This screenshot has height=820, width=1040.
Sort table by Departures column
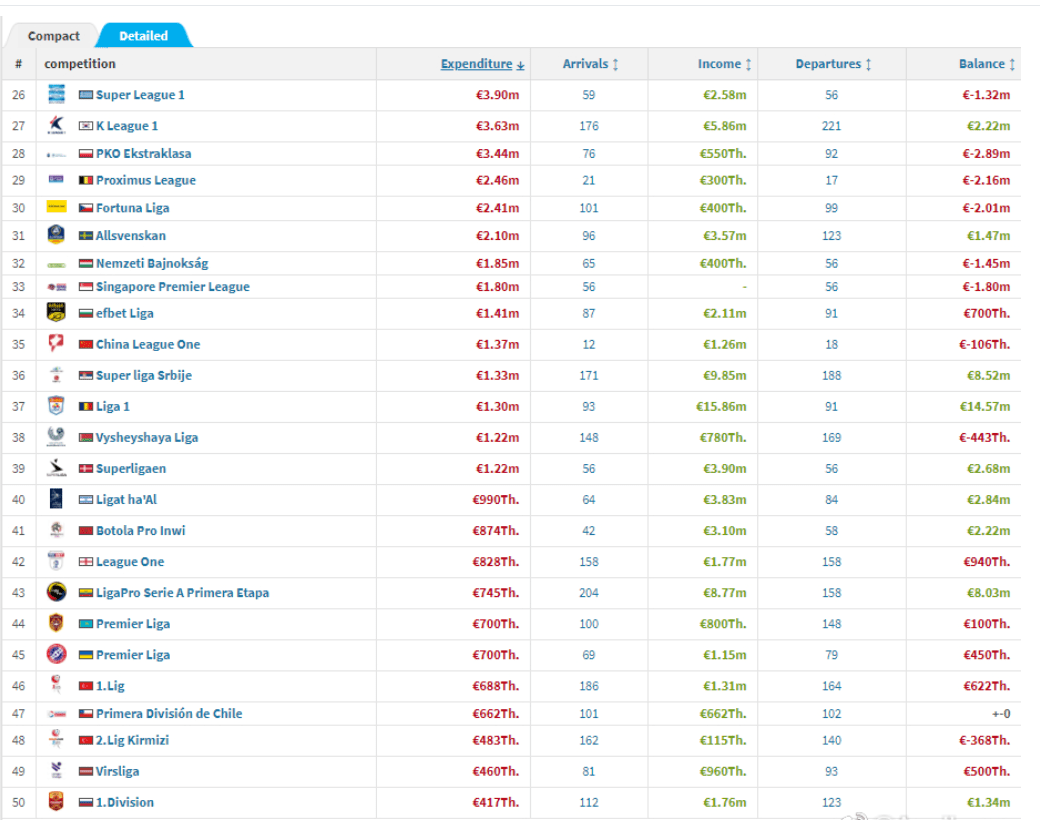click(833, 64)
